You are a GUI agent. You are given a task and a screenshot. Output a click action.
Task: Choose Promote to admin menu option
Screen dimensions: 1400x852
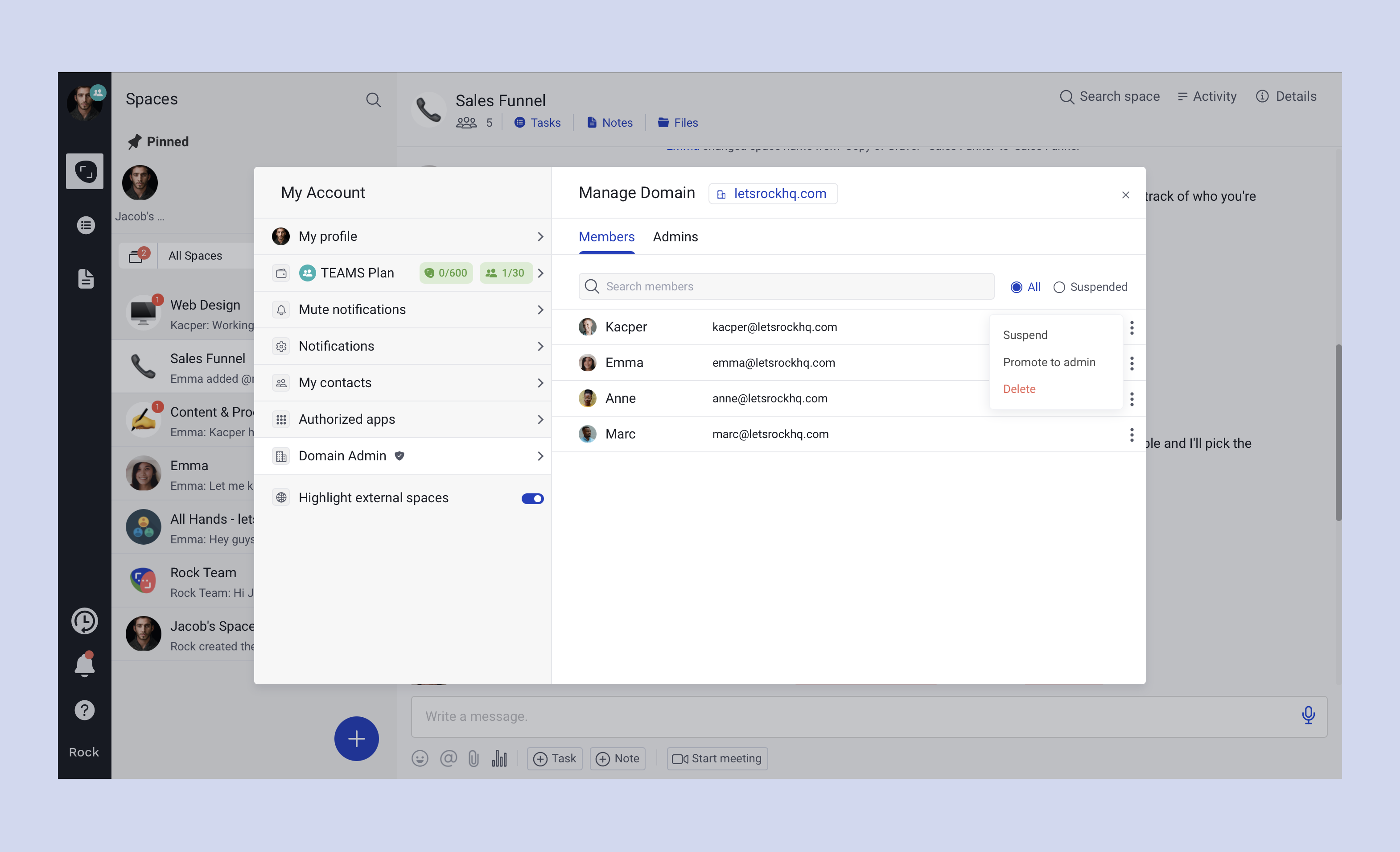[1048, 362]
